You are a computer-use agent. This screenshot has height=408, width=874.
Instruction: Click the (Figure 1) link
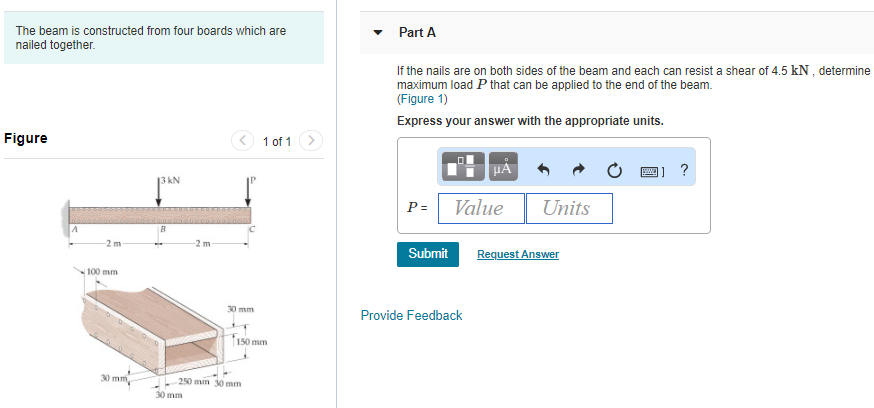[x=422, y=99]
